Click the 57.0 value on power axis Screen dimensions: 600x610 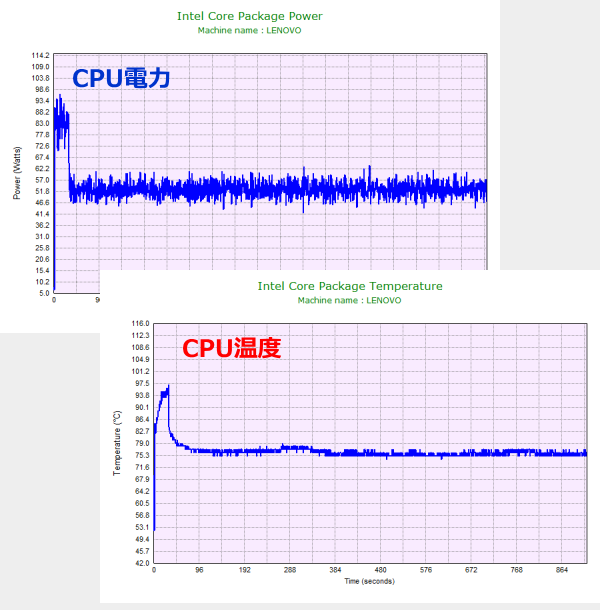point(42,180)
